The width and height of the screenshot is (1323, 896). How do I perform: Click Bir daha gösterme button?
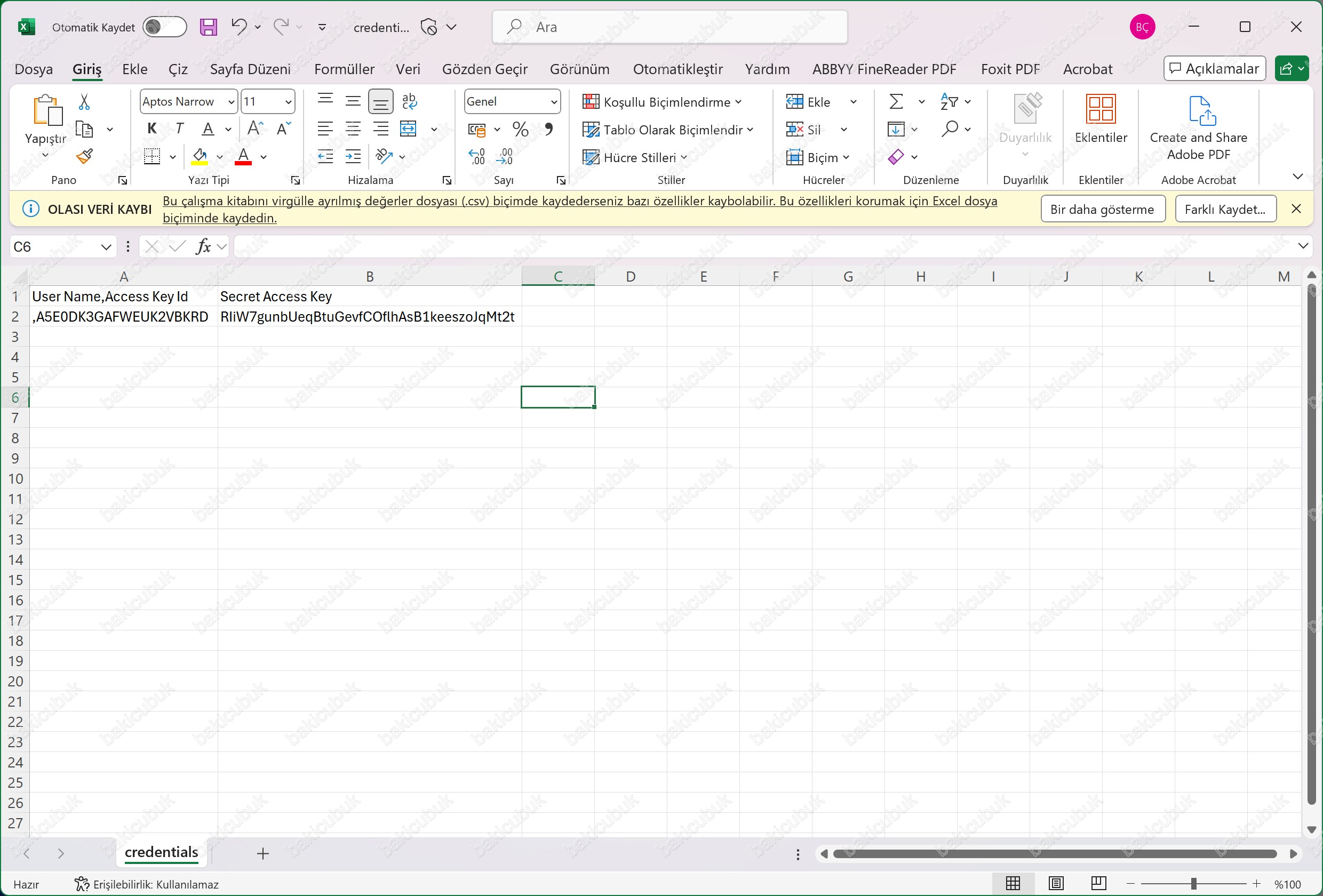point(1102,209)
